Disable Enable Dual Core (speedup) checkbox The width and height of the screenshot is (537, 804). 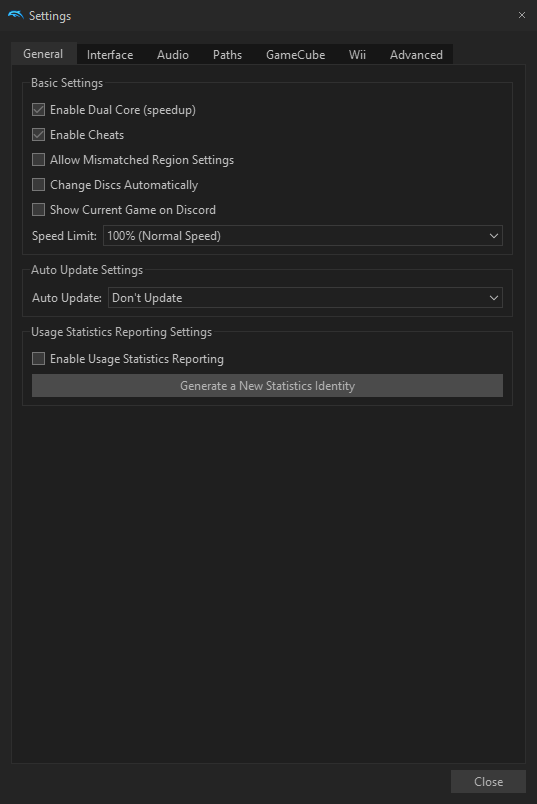[x=38, y=110]
